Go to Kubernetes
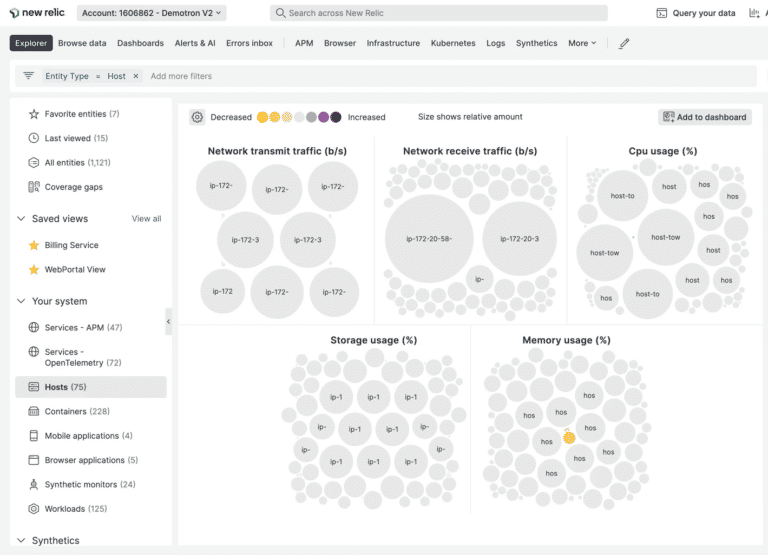Screen dimensions: 768x555 tap(453, 43)
